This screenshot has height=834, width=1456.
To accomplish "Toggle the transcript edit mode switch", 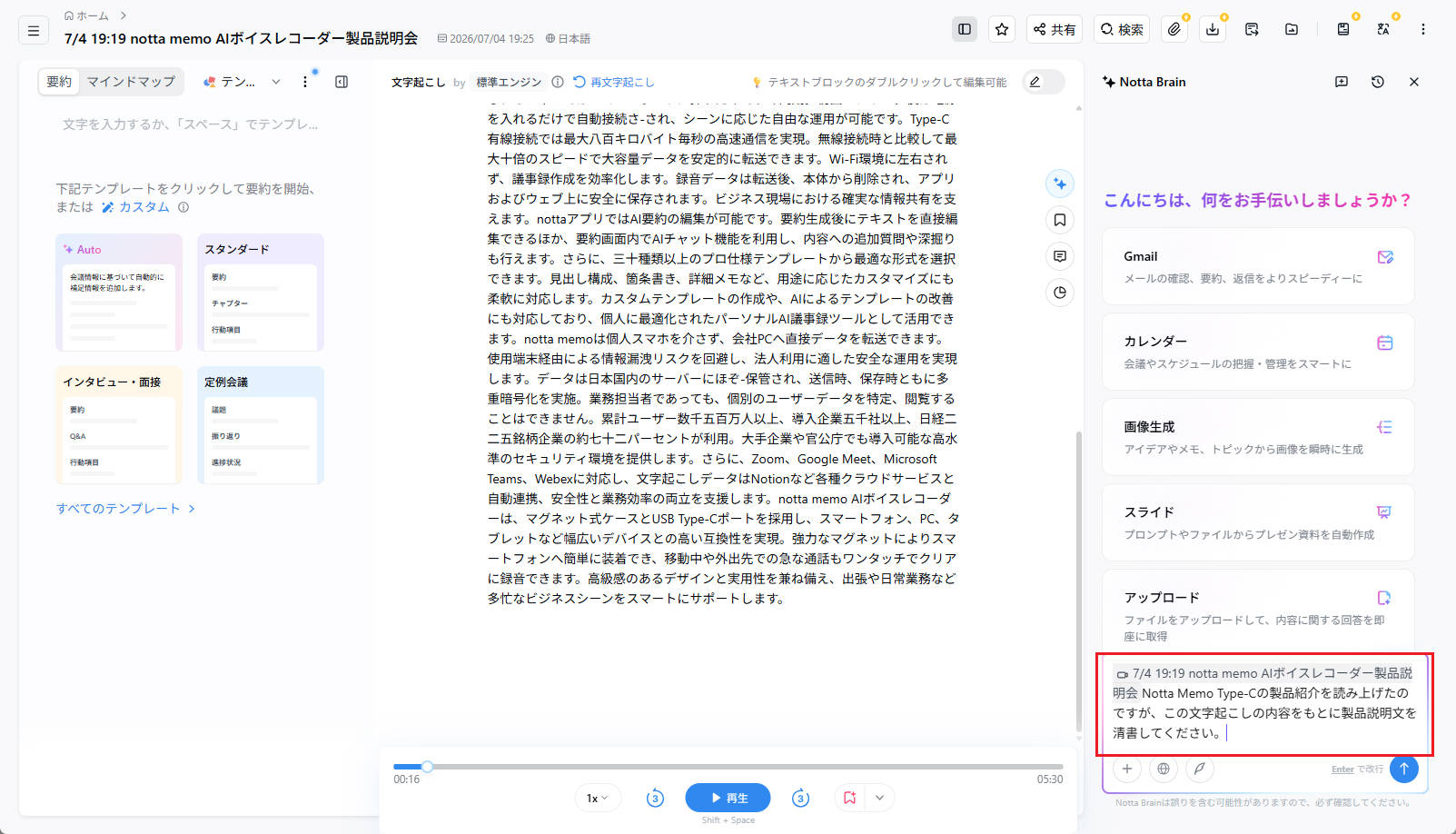I will tap(1044, 82).
